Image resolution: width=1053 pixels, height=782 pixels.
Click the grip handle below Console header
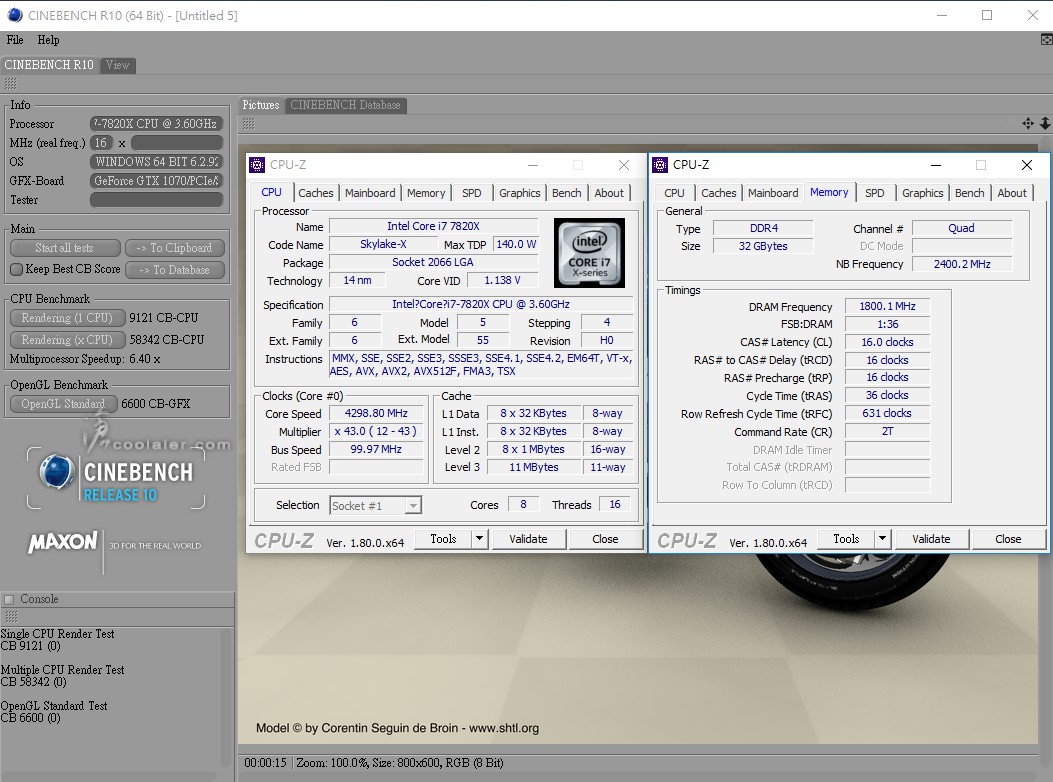(x=10, y=616)
